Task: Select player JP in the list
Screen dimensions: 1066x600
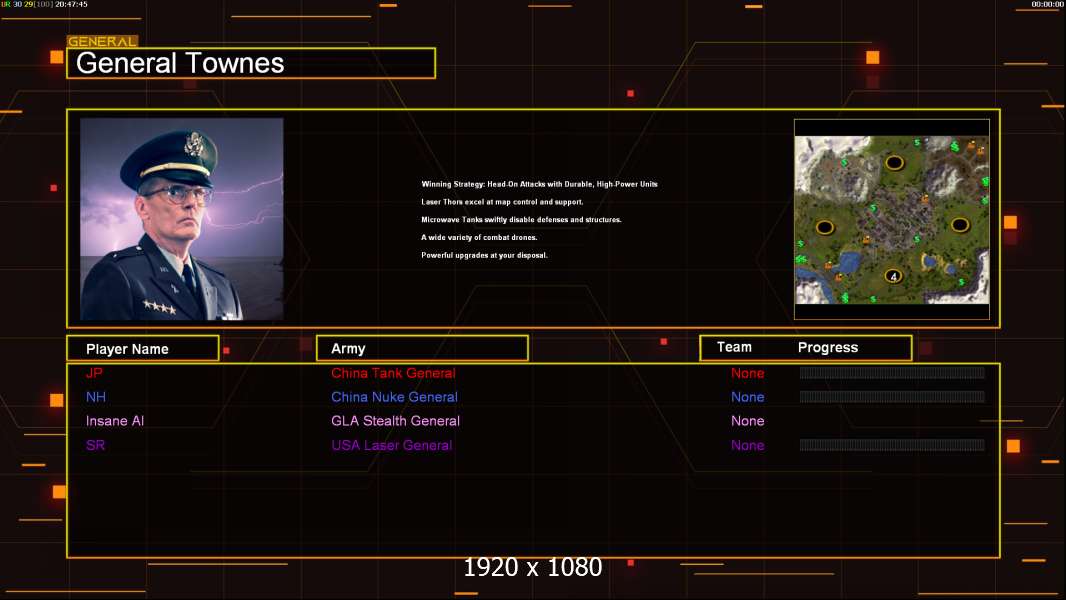Action: coord(94,373)
